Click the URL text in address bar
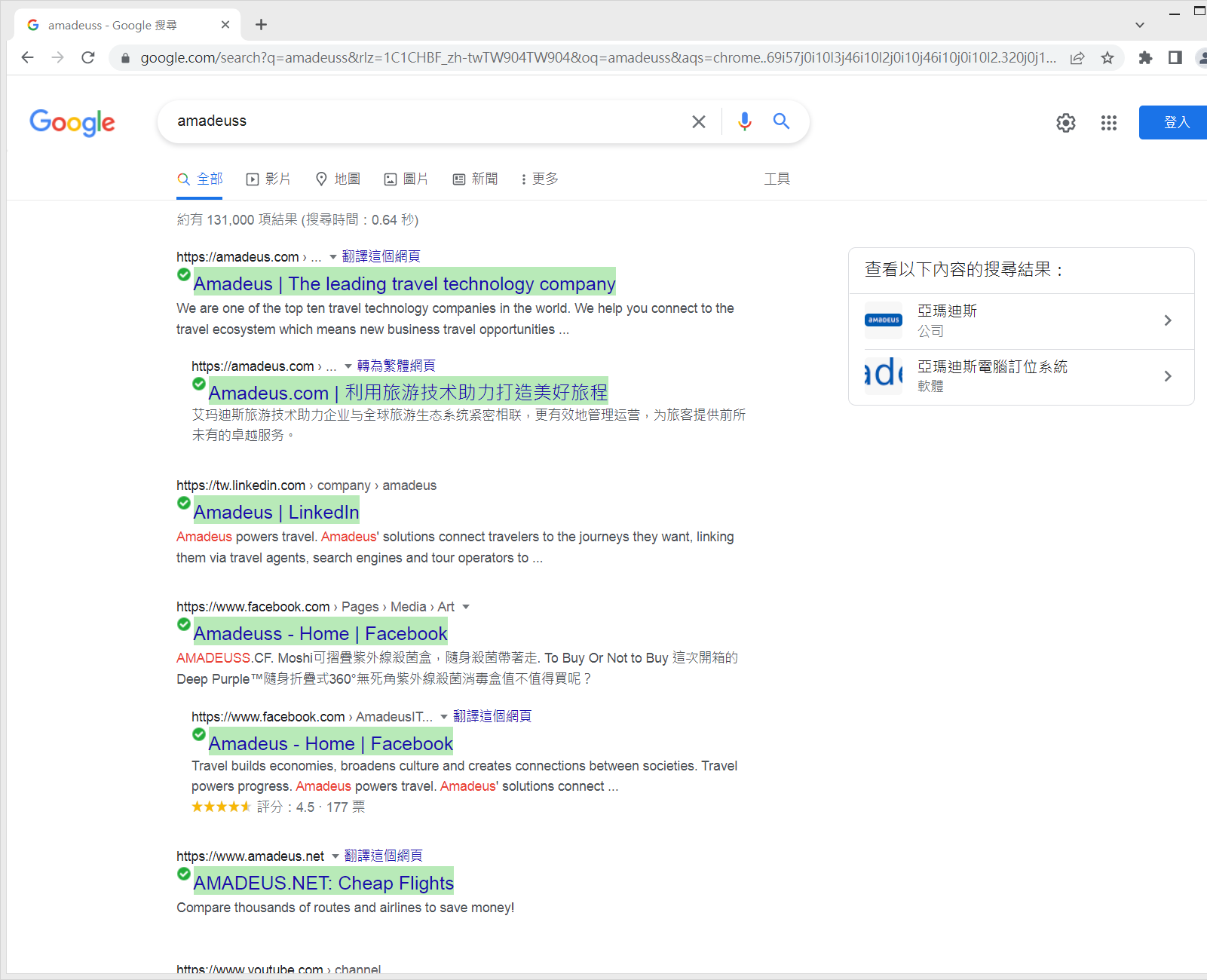This screenshot has width=1207, height=980. 598,58
